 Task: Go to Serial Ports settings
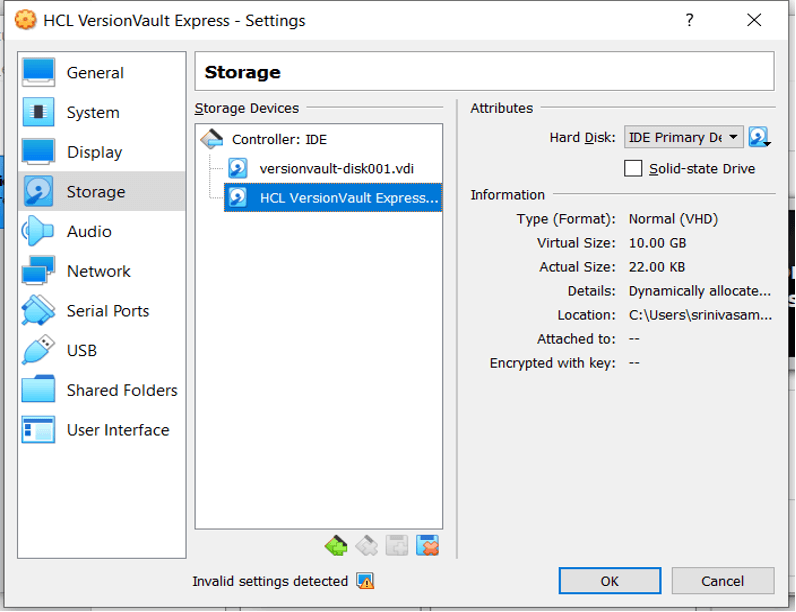[x=102, y=311]
